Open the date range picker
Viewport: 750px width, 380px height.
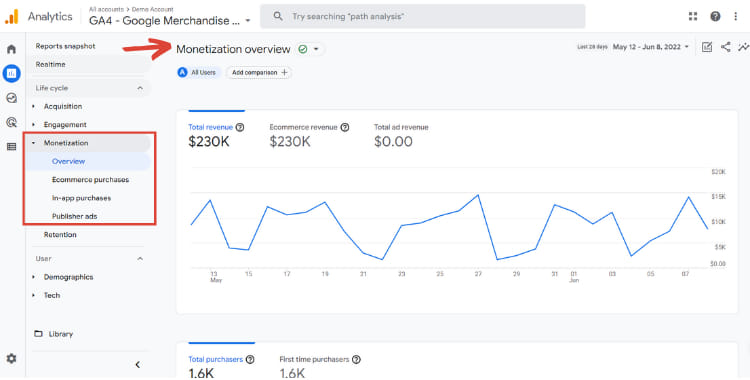[651, 47]
